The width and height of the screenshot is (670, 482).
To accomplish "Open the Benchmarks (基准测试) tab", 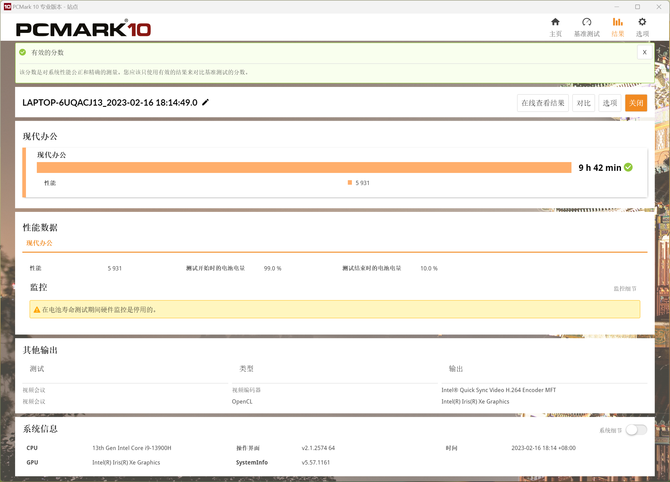I will pyautogui.click(x=587, y=27).
